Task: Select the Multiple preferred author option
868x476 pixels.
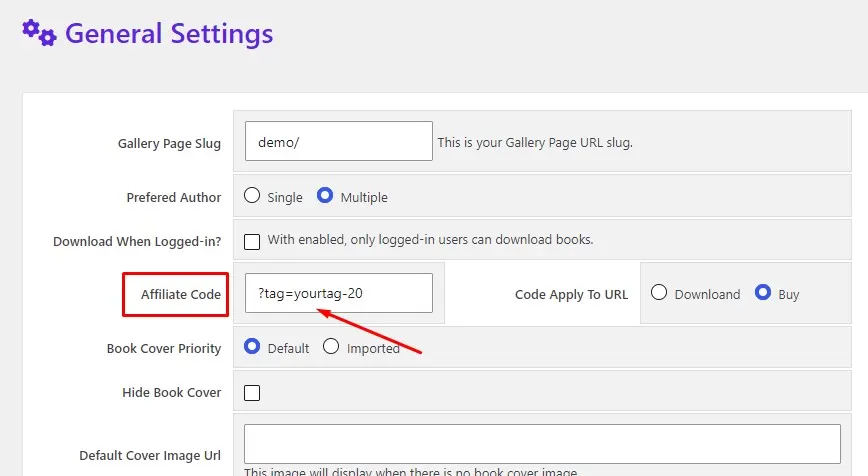Action: pyautogui.click(x=325, y=195)
